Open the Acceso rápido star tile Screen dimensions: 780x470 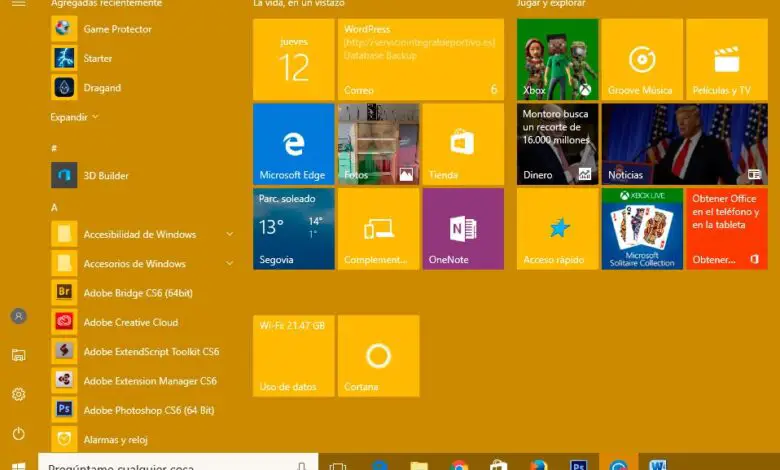click(558, 229)
